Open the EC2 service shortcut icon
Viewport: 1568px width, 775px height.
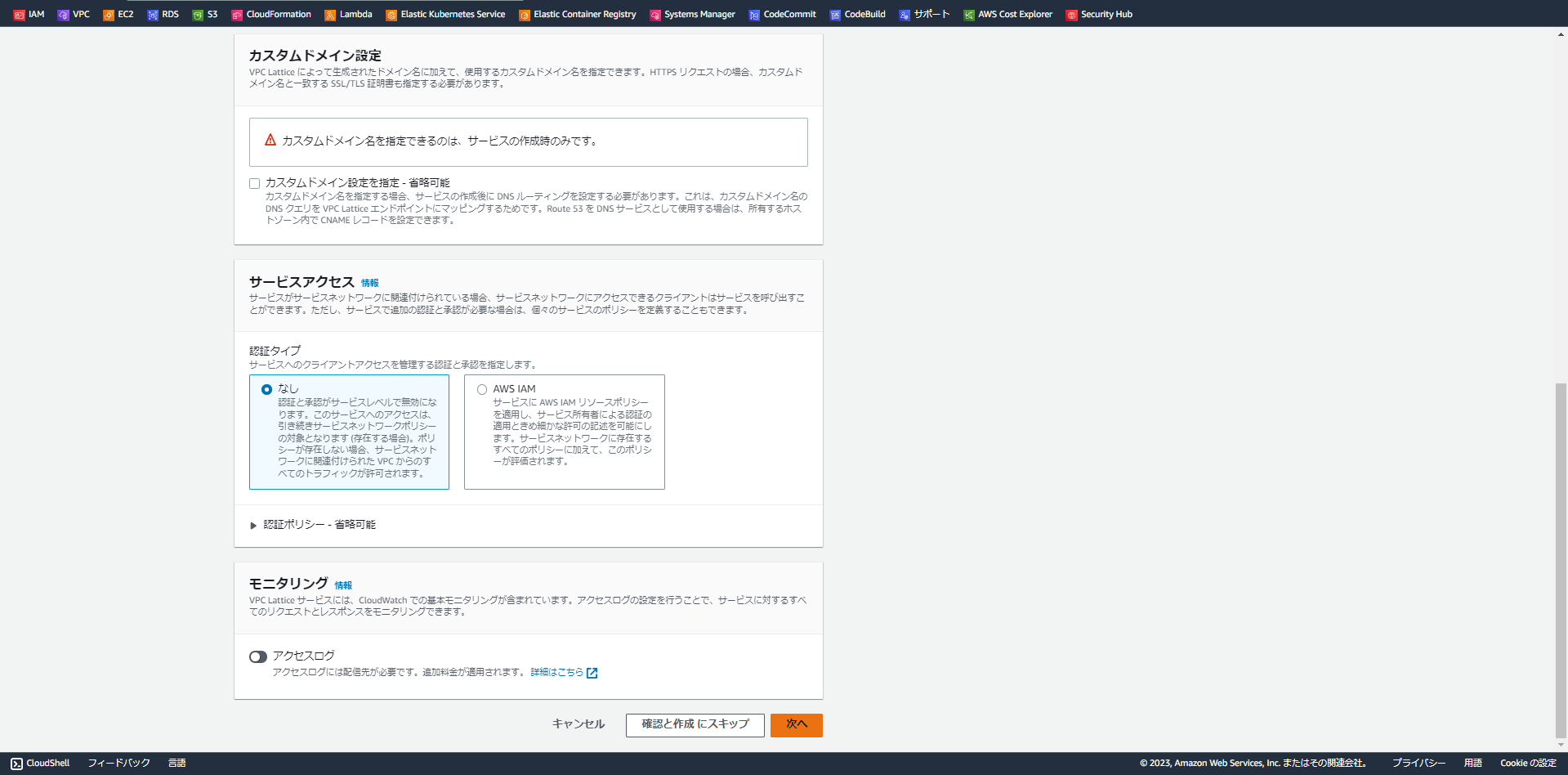point(108,15)
